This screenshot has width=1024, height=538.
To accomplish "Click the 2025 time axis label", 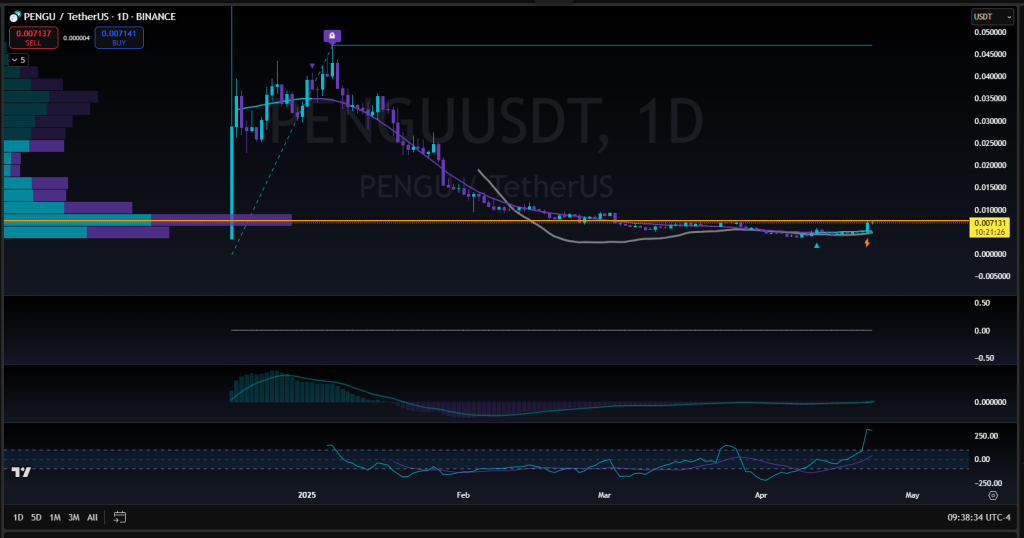I will 307,495.
